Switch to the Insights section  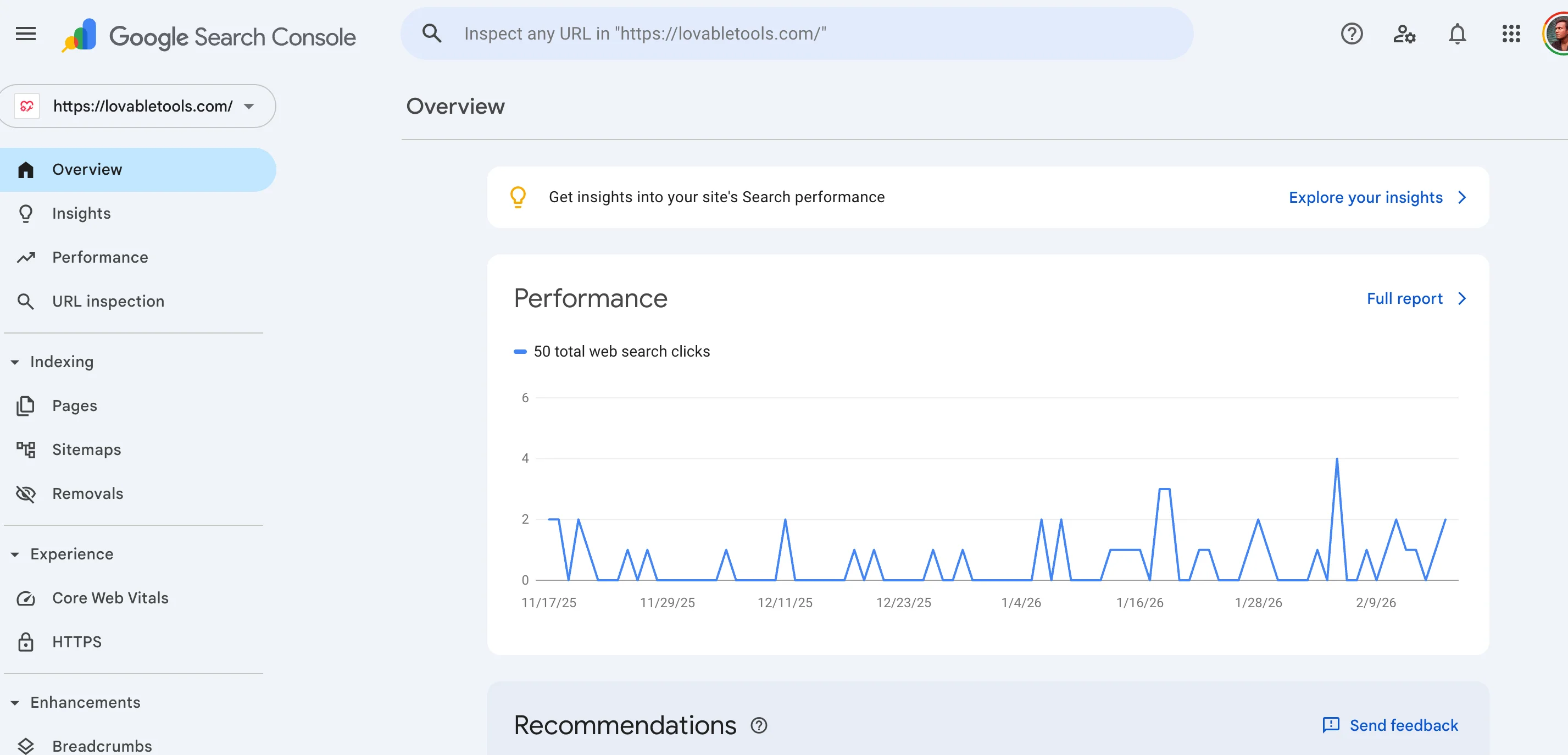[81, 213]
